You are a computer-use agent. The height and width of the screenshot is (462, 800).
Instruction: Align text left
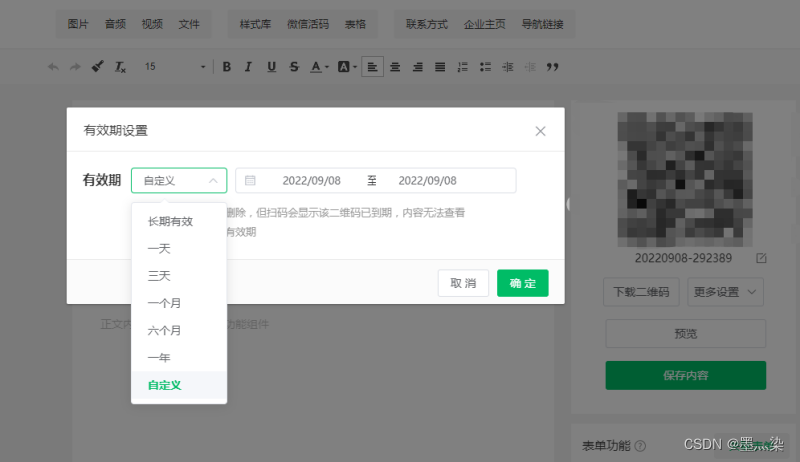pyautogui.click(x=372, y=67)
